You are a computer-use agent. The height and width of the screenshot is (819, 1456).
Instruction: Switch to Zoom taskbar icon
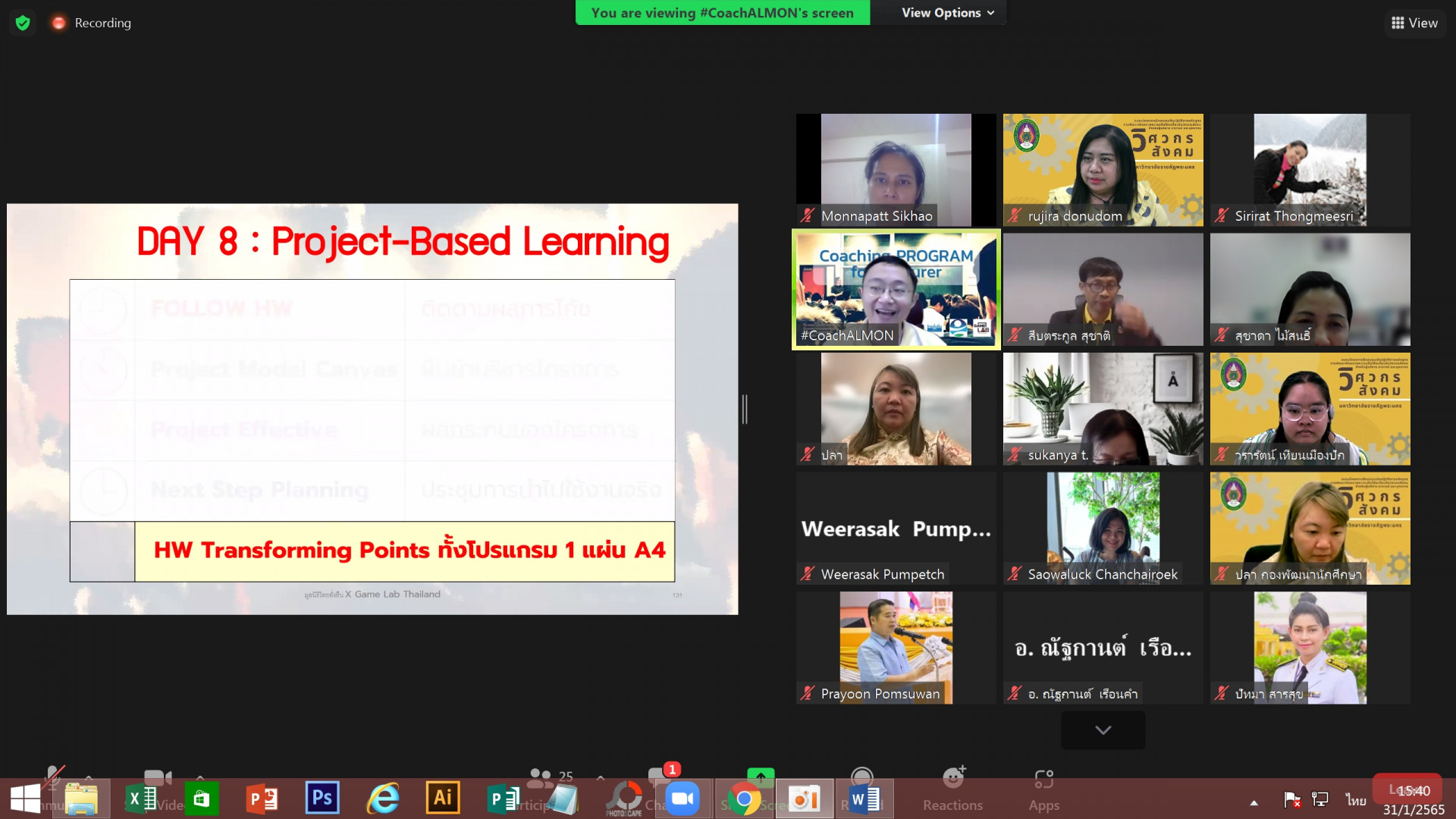pos(682,799)
